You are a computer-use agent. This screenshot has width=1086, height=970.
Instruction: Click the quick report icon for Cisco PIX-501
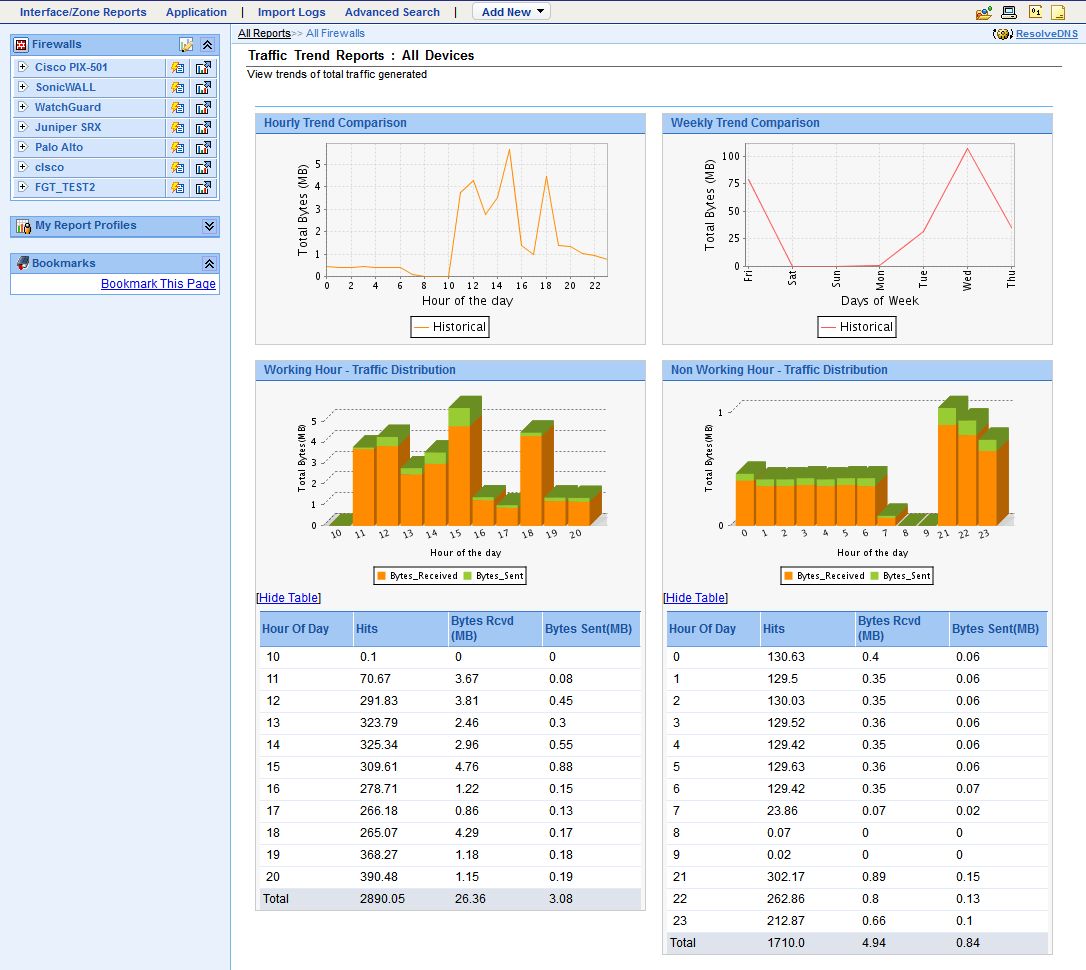(x=178, y=68)
